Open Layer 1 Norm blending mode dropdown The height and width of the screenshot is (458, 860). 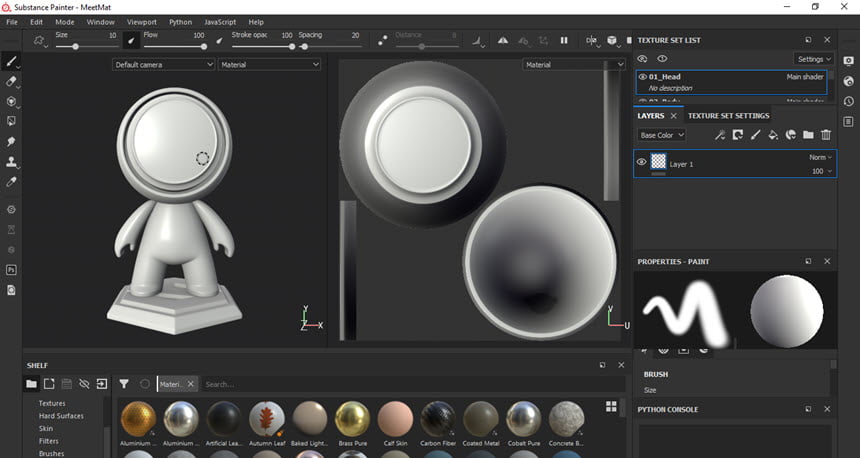click(821, 157)
